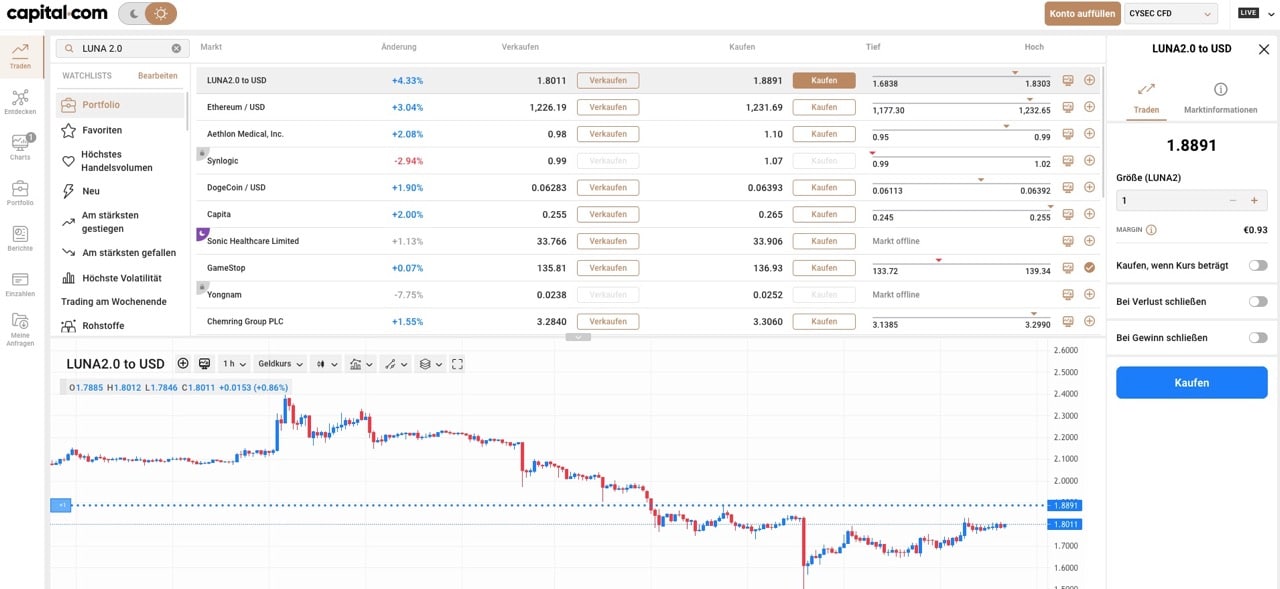Open the Berichte reports icon in the sidebar
The height and width of the screenshot is (589, 1280).
click(20, 238)
